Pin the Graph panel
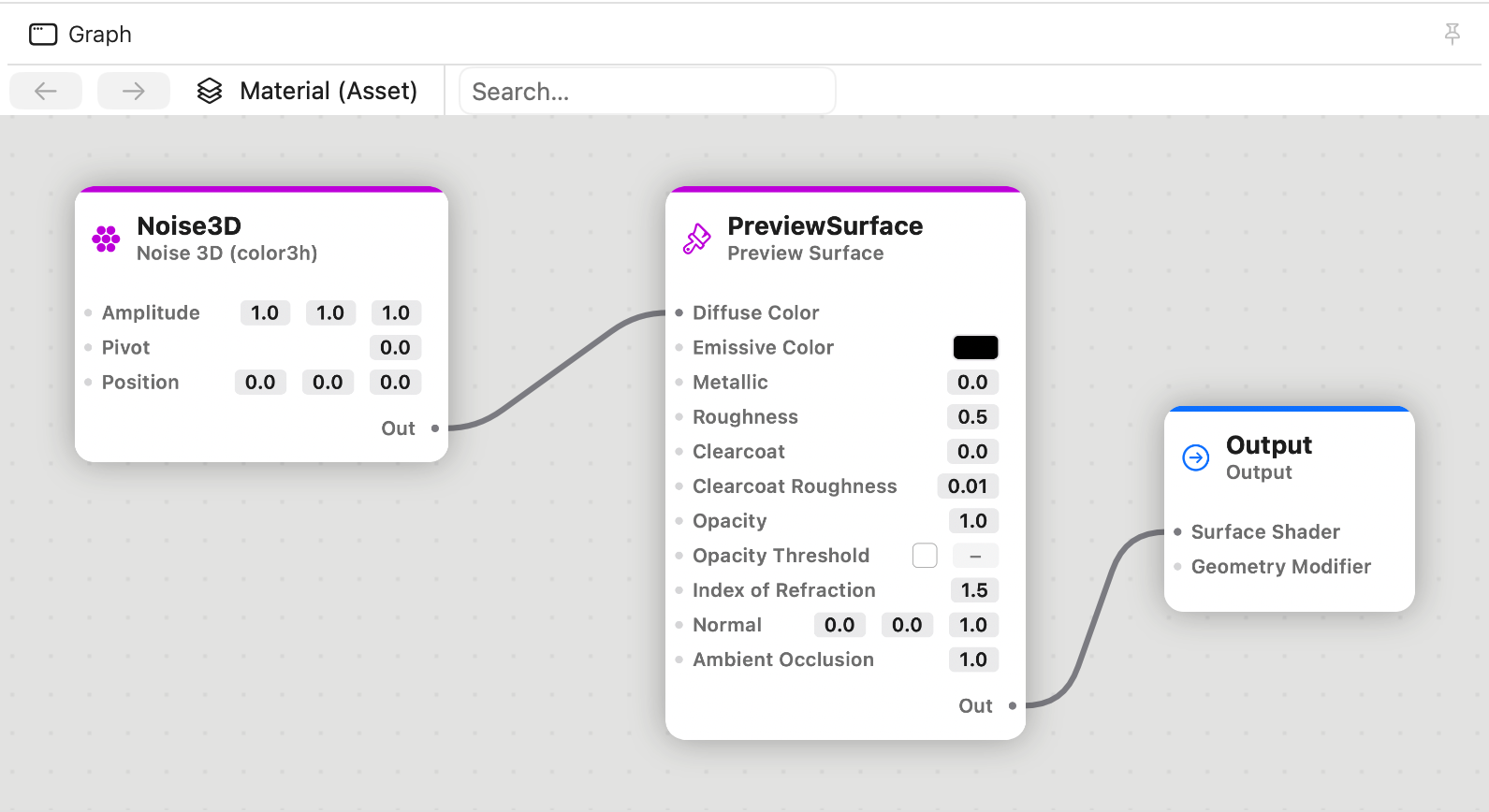1489x812 pixels. click(1452, 35)
